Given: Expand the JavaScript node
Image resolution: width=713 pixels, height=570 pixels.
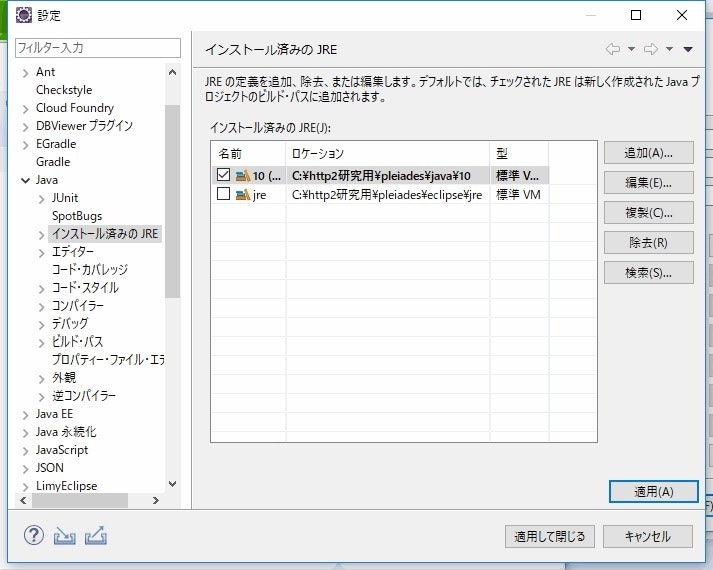Looking at the screenshot, I should tap(25, 451).
